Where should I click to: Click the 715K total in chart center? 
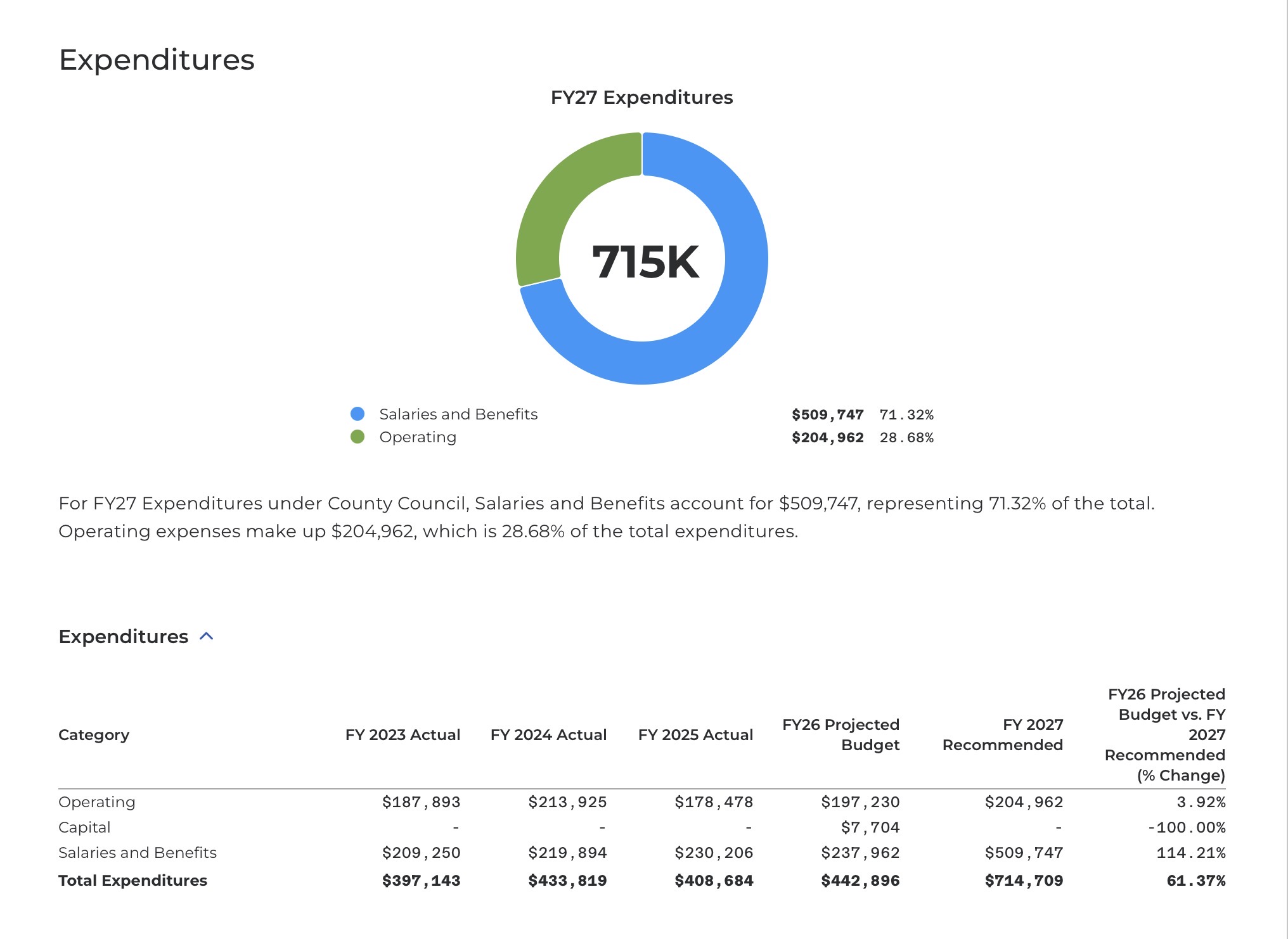645,262
